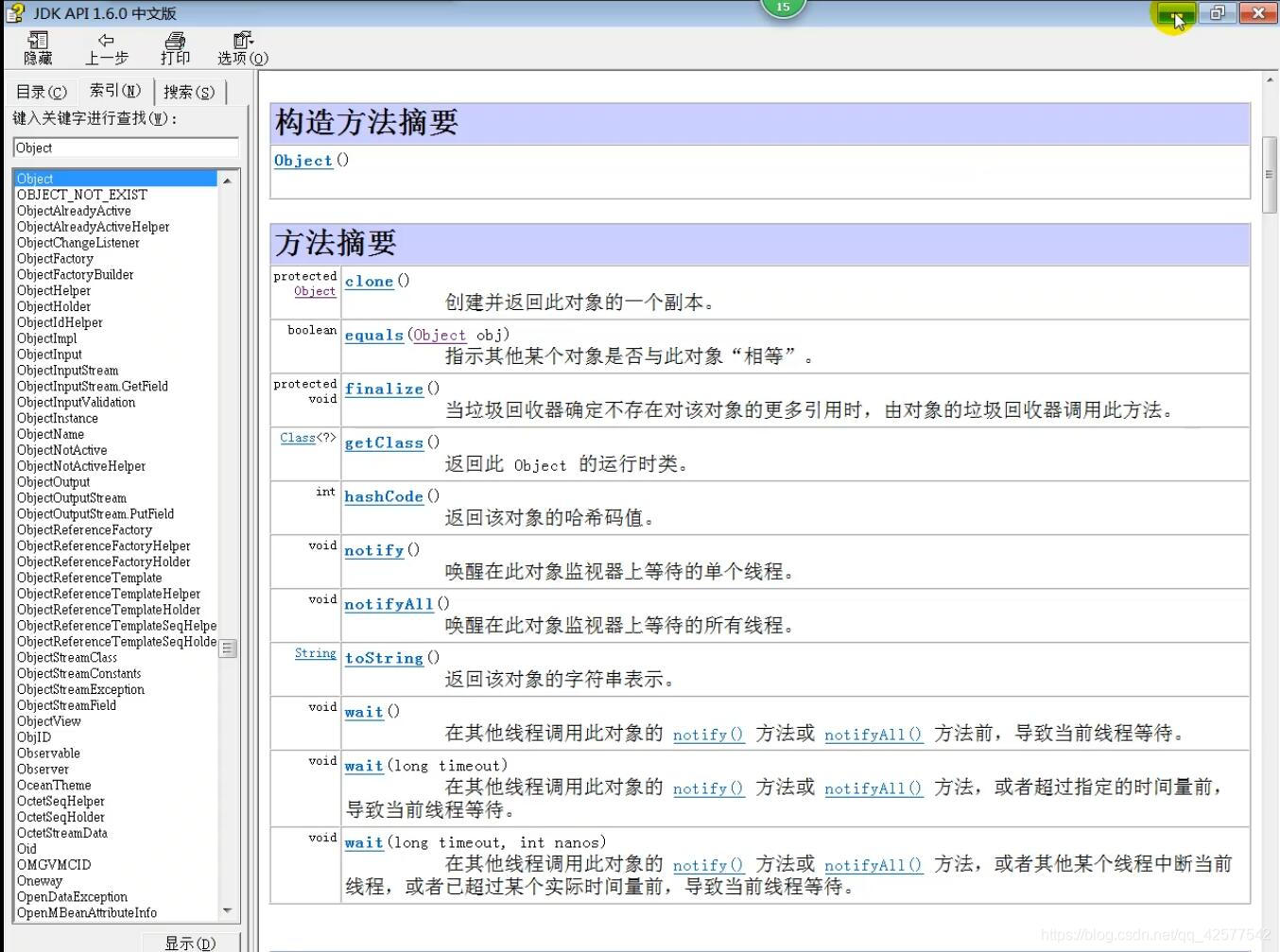Select Observable in the index list
The height and width of the screenshot is (952, 1280).
[x=48, y=753]
